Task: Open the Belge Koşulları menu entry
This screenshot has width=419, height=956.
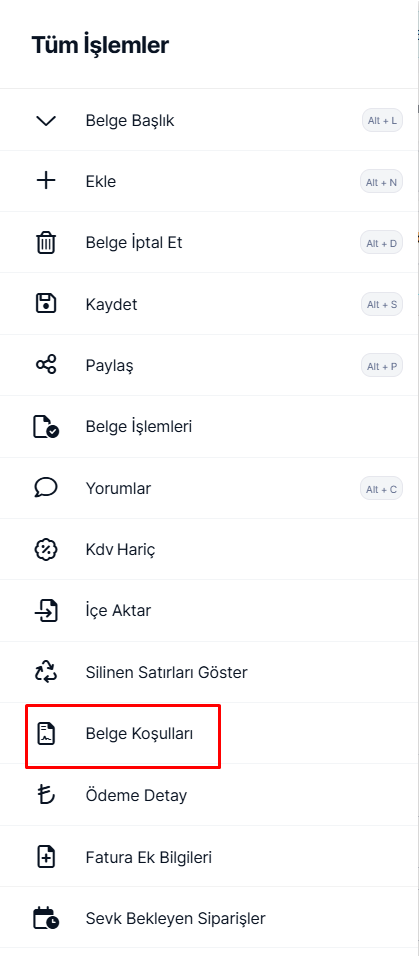Action: tap(209, 733)
